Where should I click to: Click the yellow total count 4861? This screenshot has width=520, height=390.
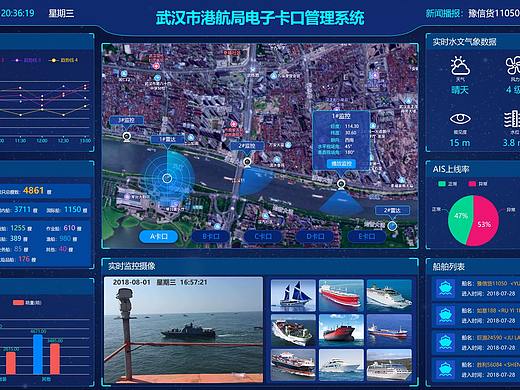pyautogui.click(x=33, y=191)
